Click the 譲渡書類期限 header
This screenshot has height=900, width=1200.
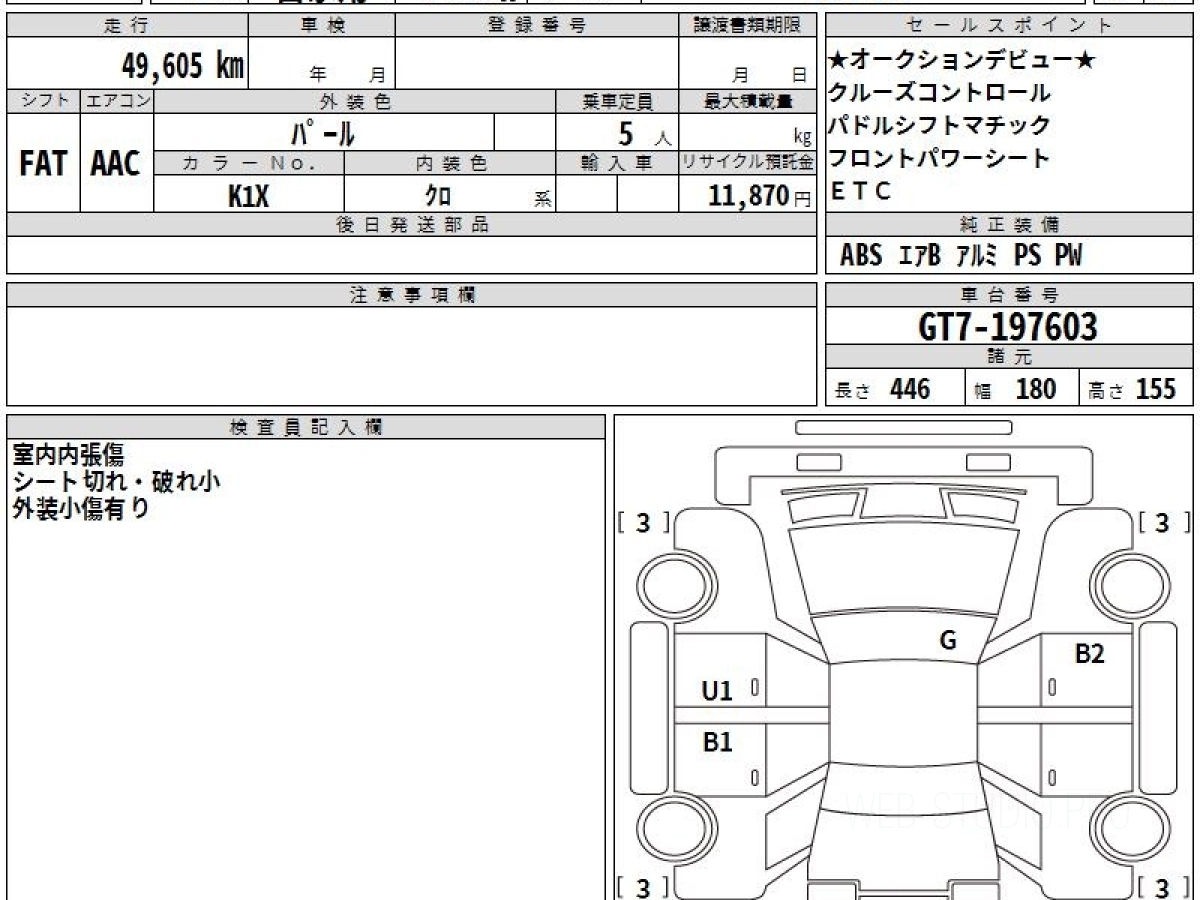747,26
